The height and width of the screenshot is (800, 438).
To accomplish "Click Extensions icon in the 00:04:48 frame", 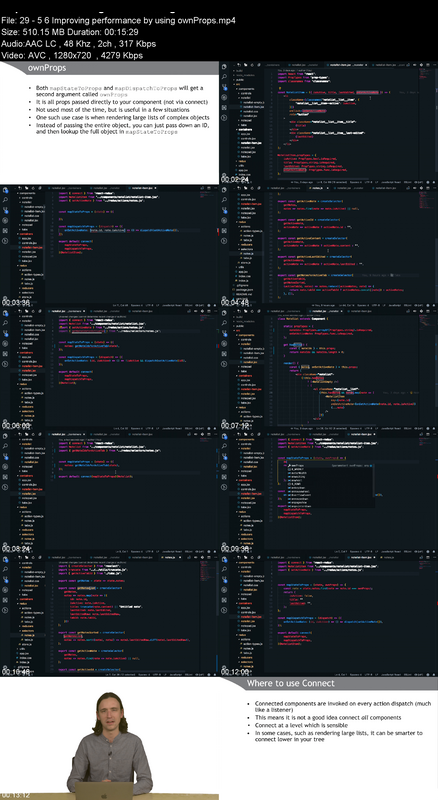I will coord(225,231).
